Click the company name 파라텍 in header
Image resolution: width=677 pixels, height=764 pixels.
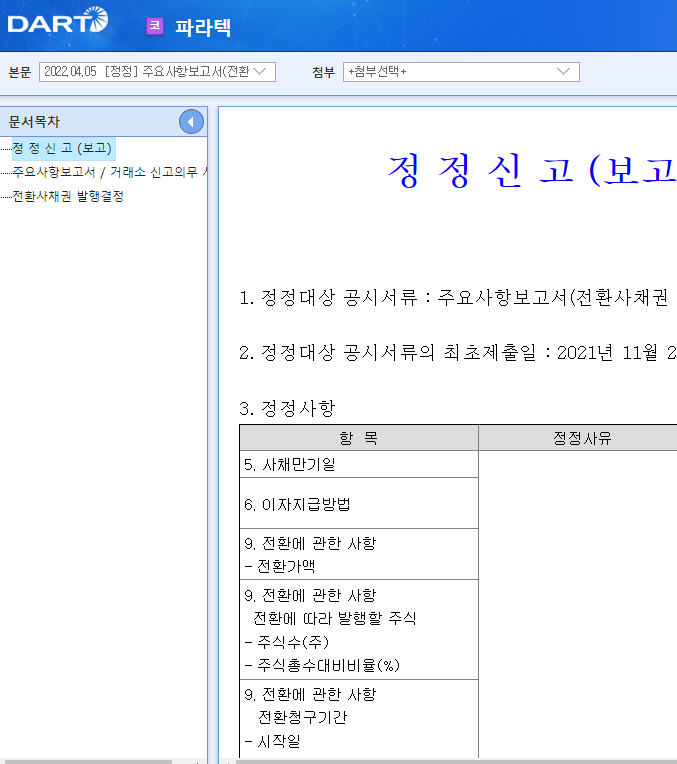click(x=203, y=27)
